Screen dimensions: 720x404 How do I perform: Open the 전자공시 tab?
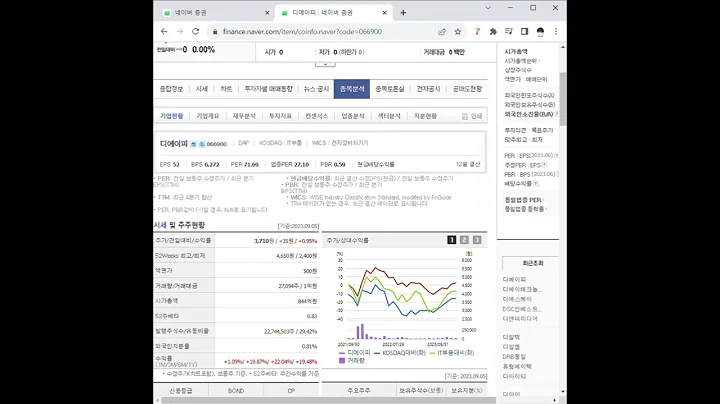428,89
